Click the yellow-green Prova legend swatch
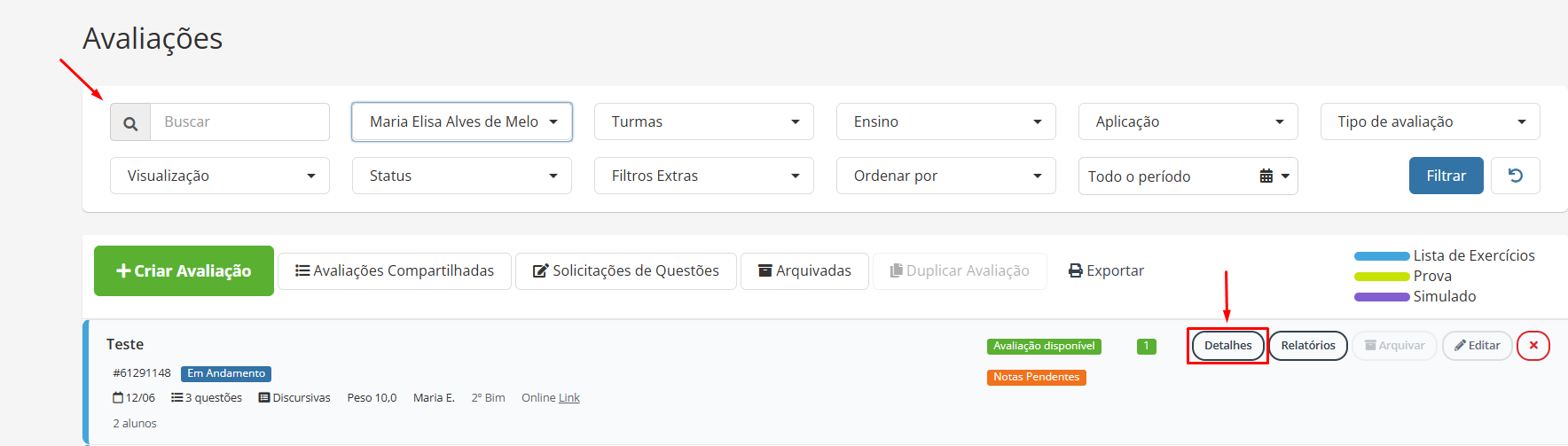 point(1382,277)
